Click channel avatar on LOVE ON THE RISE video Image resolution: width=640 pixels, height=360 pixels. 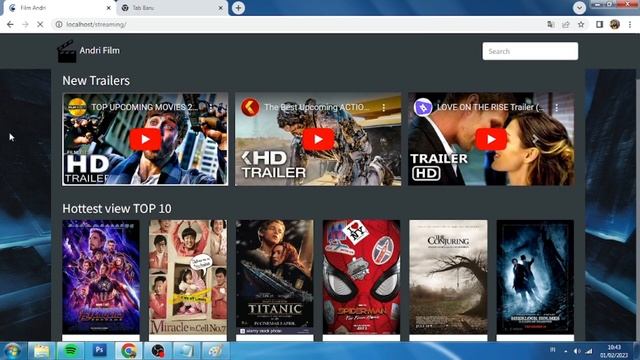pos(423,107)
